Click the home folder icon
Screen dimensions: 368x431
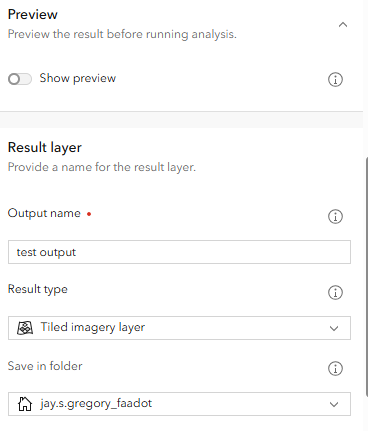click(25, 404)
